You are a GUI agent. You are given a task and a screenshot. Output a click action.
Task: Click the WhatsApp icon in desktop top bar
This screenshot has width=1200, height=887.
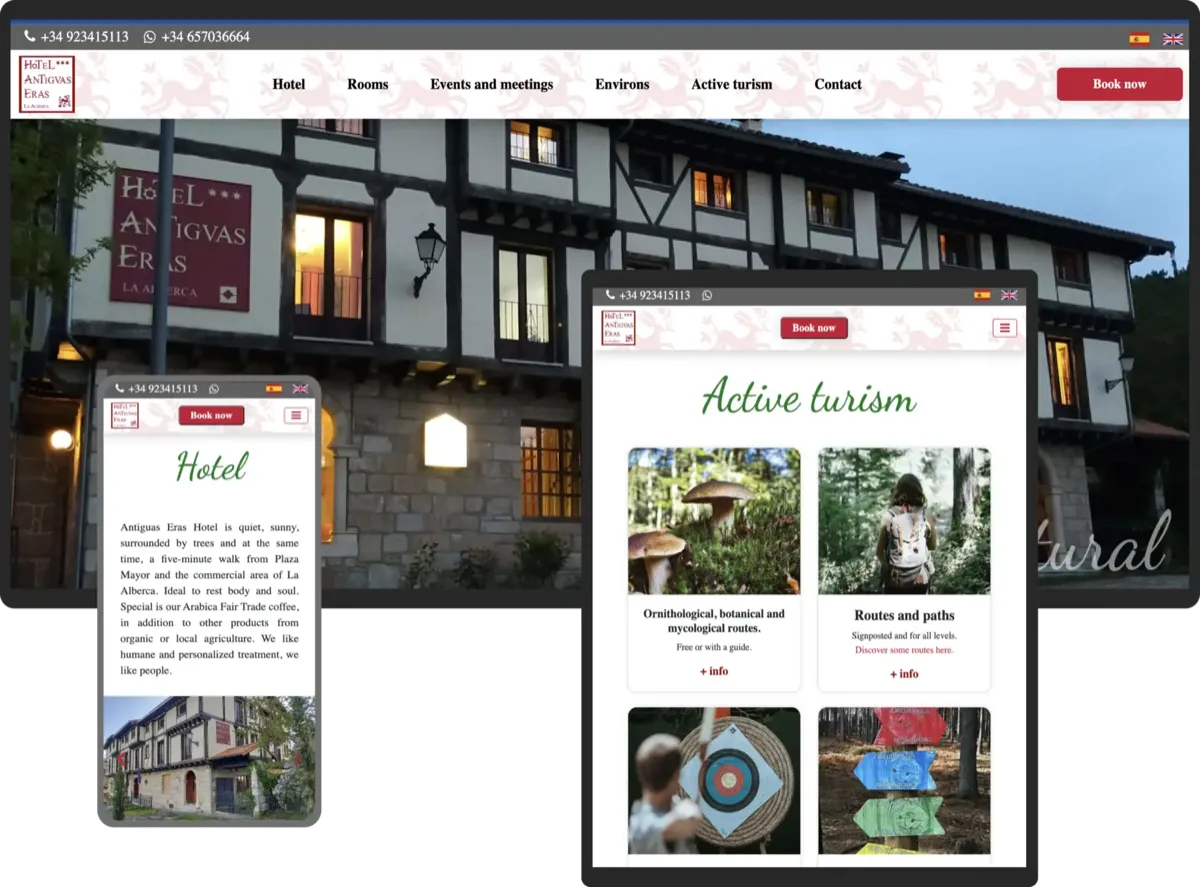click(150, 37)
